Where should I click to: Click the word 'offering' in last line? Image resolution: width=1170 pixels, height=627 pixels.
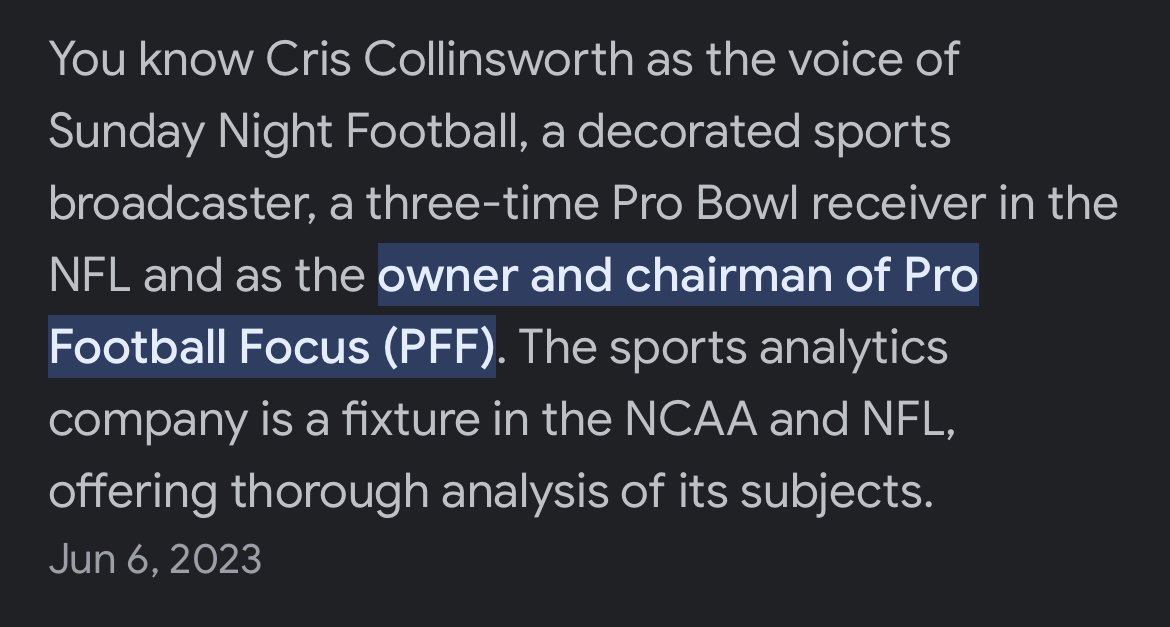133,493
